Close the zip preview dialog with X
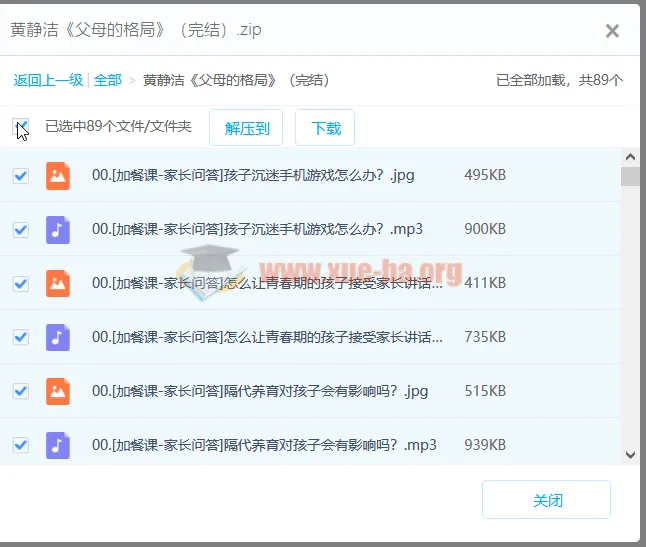 coord(612,31)
